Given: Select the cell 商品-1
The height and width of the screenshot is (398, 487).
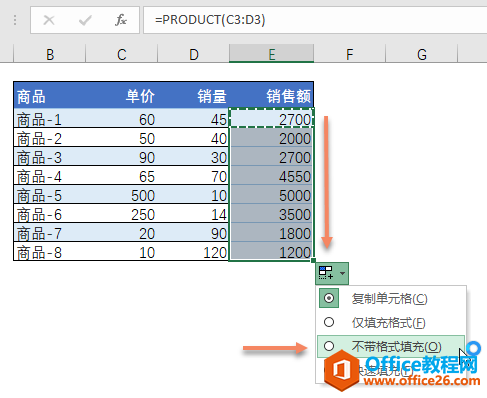Looking at the screenshot, I should pos(50,118).
